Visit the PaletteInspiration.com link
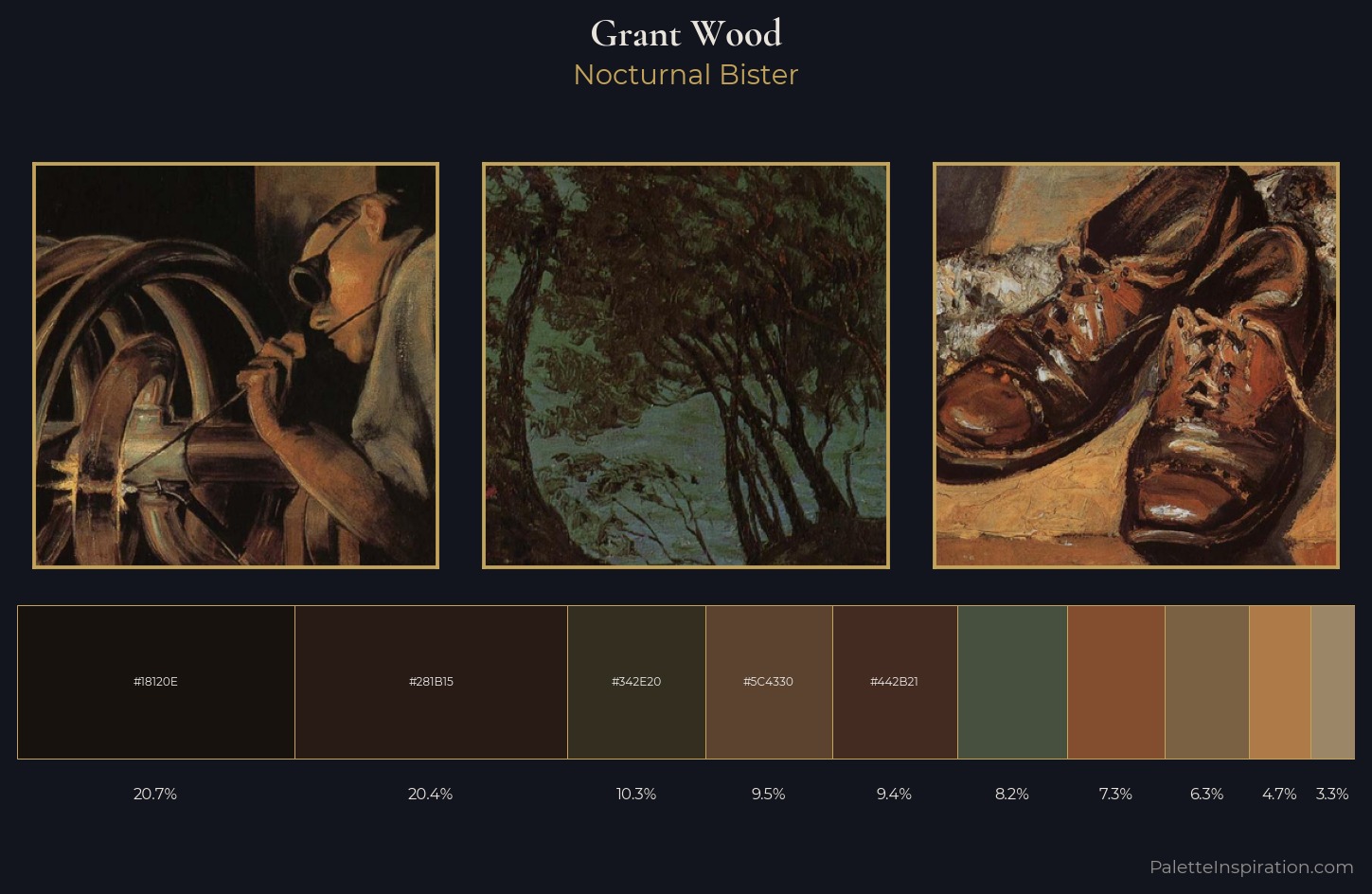Image resolution: width=1372 pixels, height=894 pixels. [x=1251, y=867]
